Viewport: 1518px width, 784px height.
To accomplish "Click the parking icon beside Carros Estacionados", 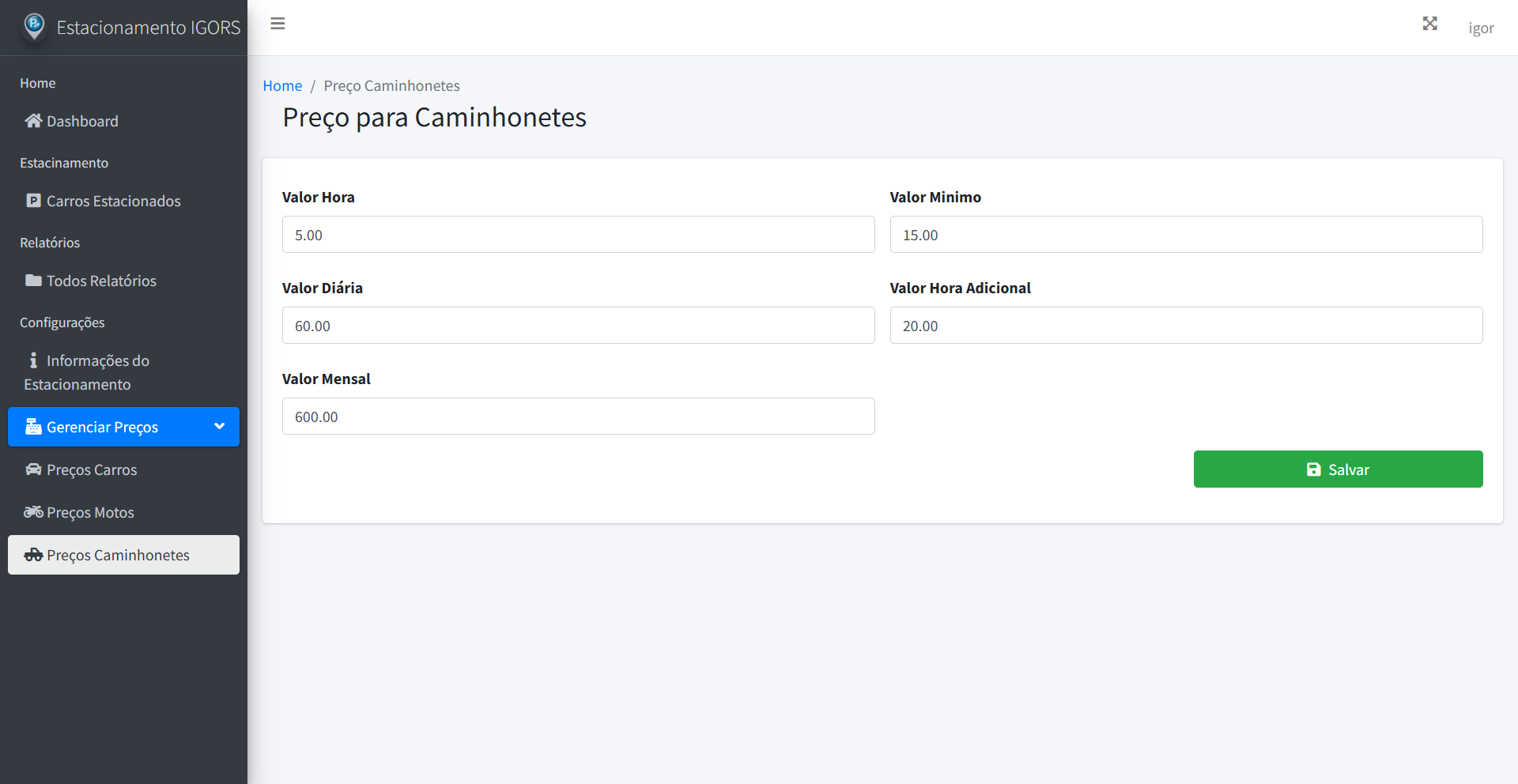I will (33, 201).
